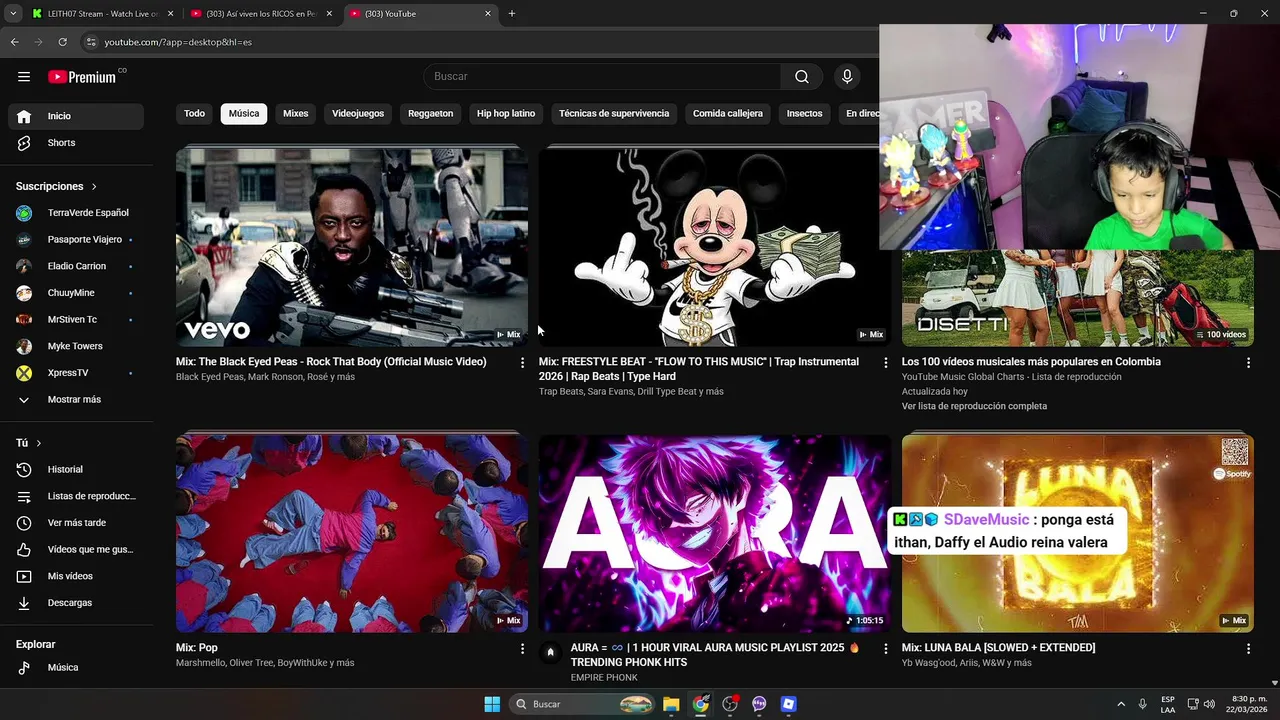Open Myke Towers subscription channel
1280x720 pixels.
tap(76, 346)
